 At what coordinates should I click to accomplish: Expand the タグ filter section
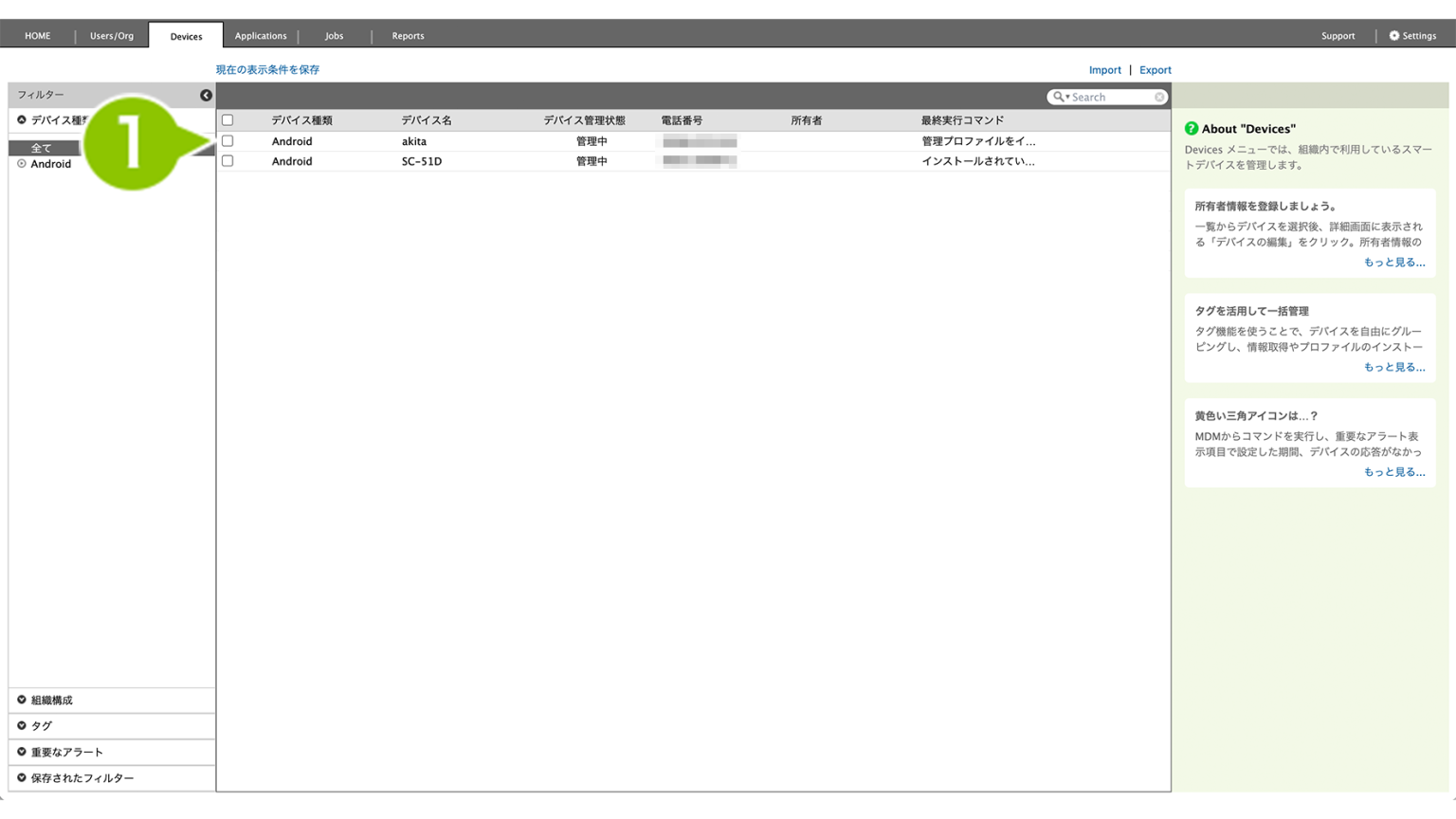22,726
